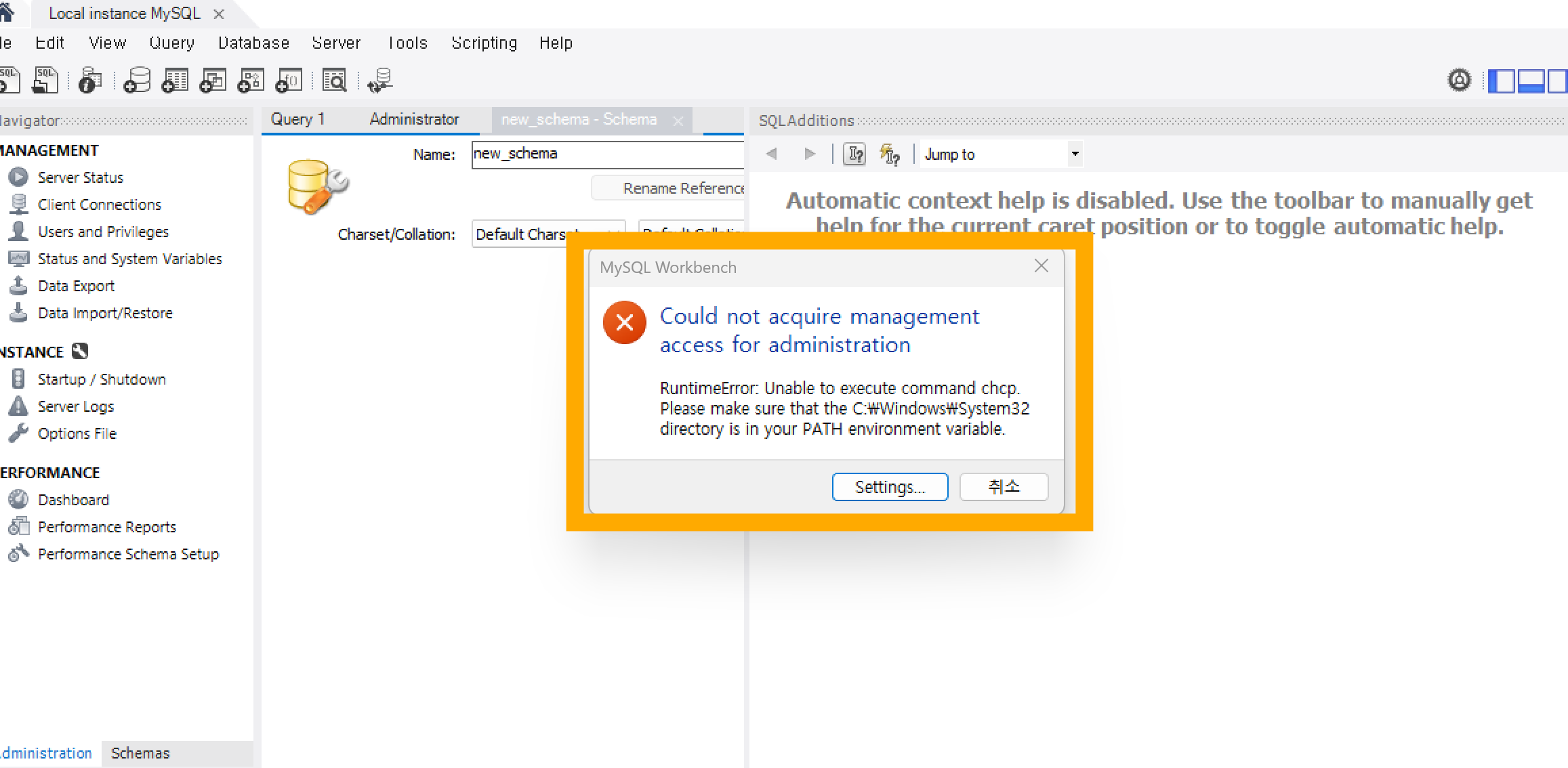Image resolution: width=1568 pixels, height=768 pixels.
Task: Click the create new function icon
Action: [289, 81]
